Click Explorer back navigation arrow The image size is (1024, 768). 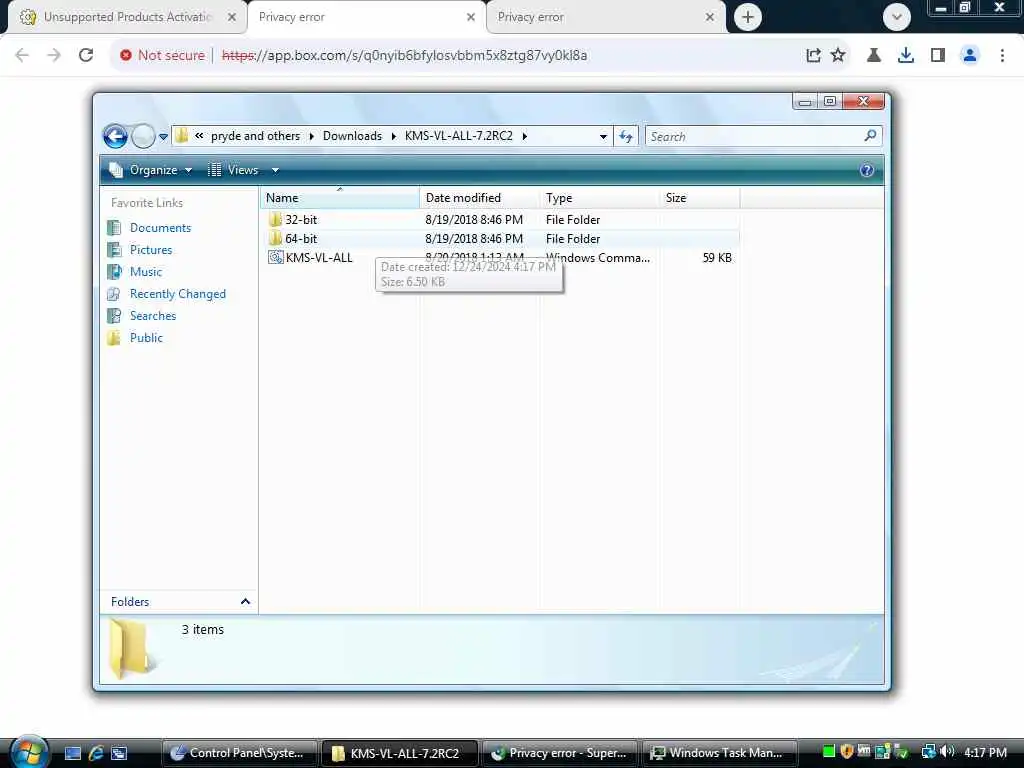[x=116, y=136]
